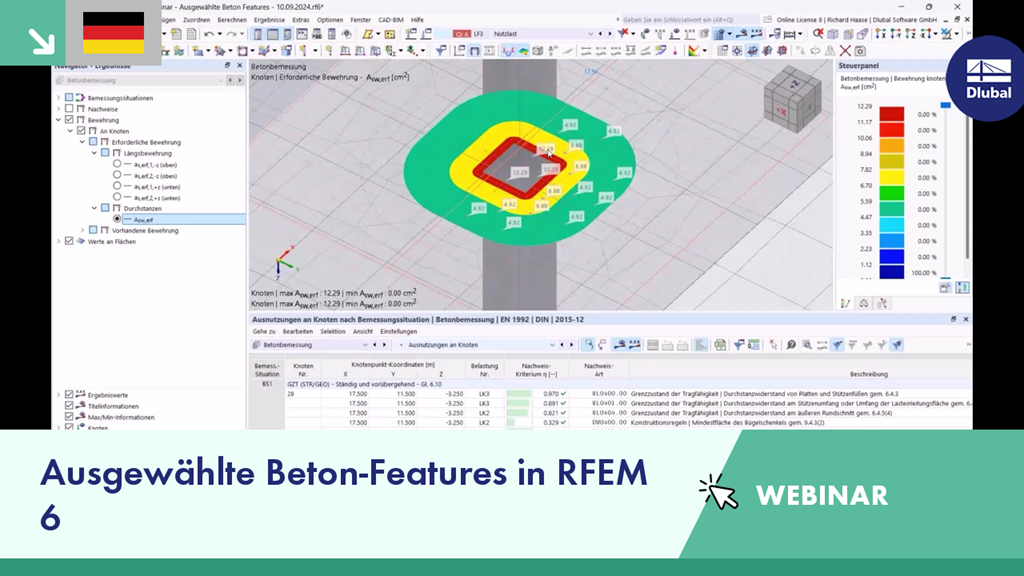Open the Betonbemessung dropdown in the navigator

click(x=221, y=82)
